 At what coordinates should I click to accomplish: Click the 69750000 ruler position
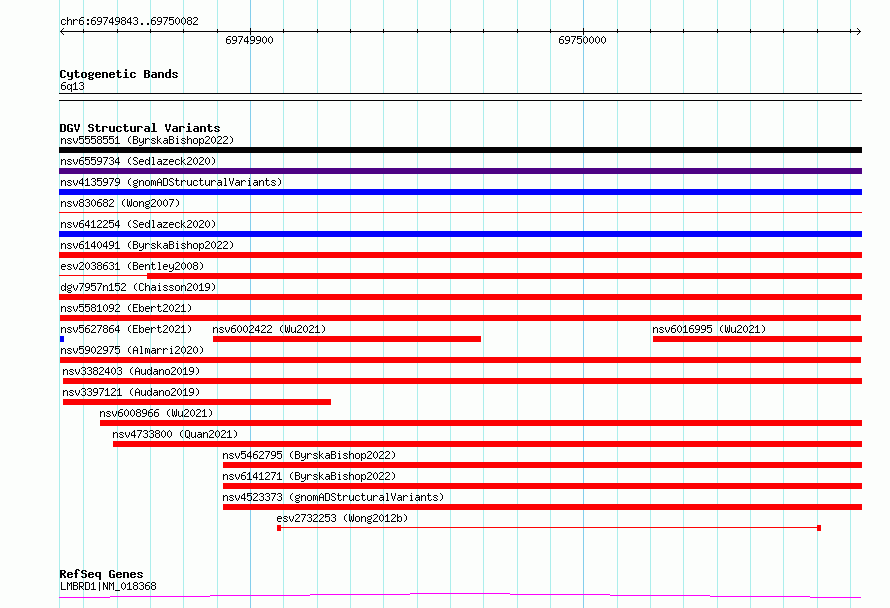click(x=582, y=40)
